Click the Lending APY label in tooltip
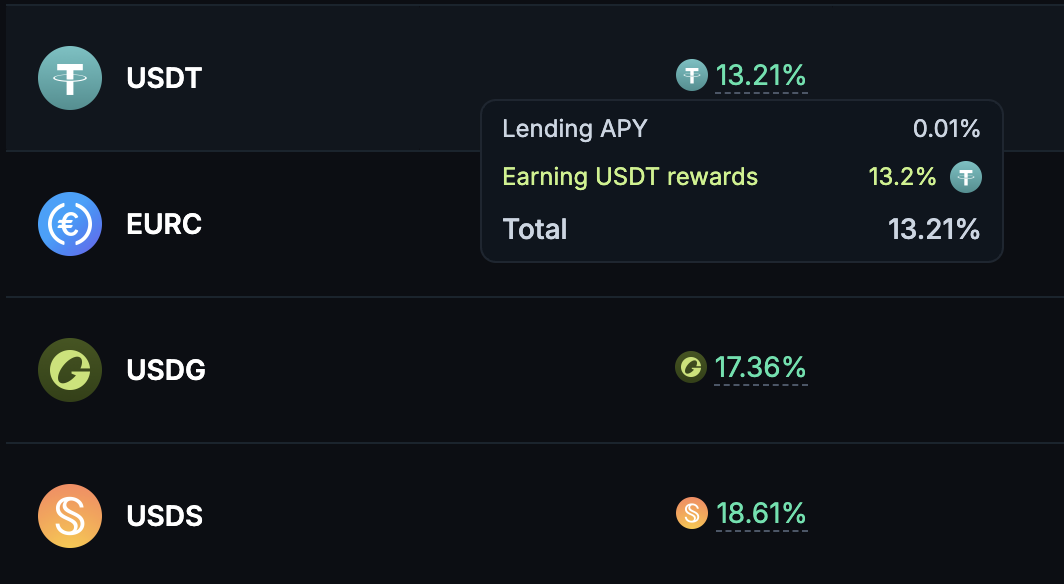Image resolution: width=1064 pixels, height=584 pixels. pos(575,129)
